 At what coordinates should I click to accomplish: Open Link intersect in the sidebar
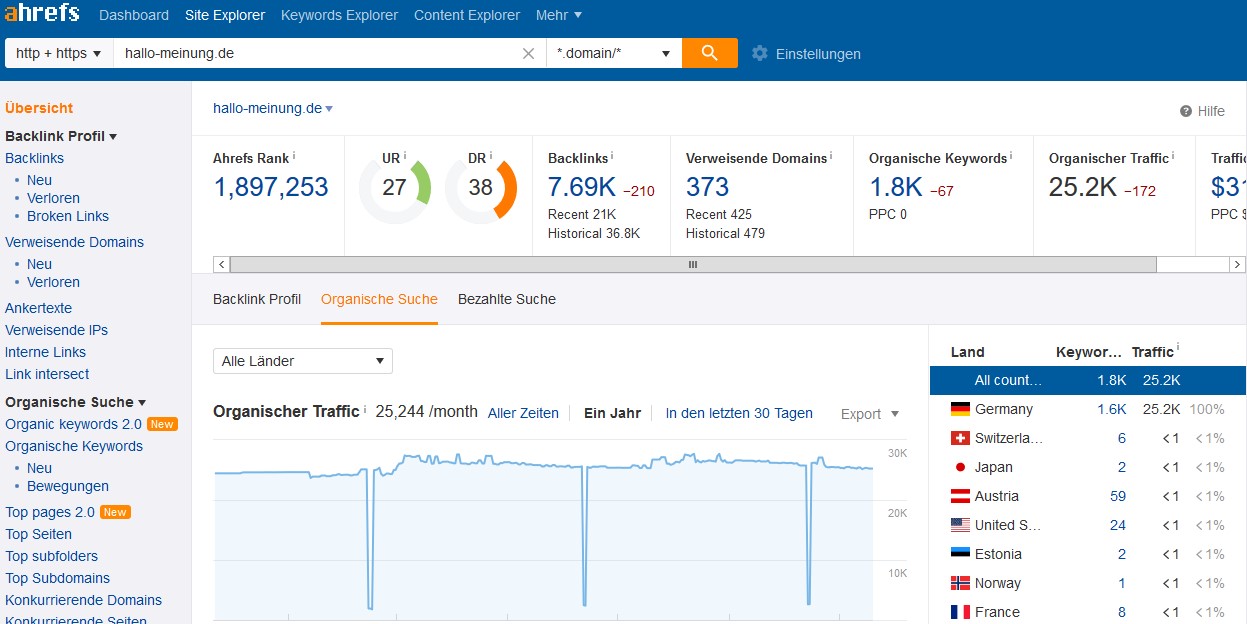(x=47, y=374)
